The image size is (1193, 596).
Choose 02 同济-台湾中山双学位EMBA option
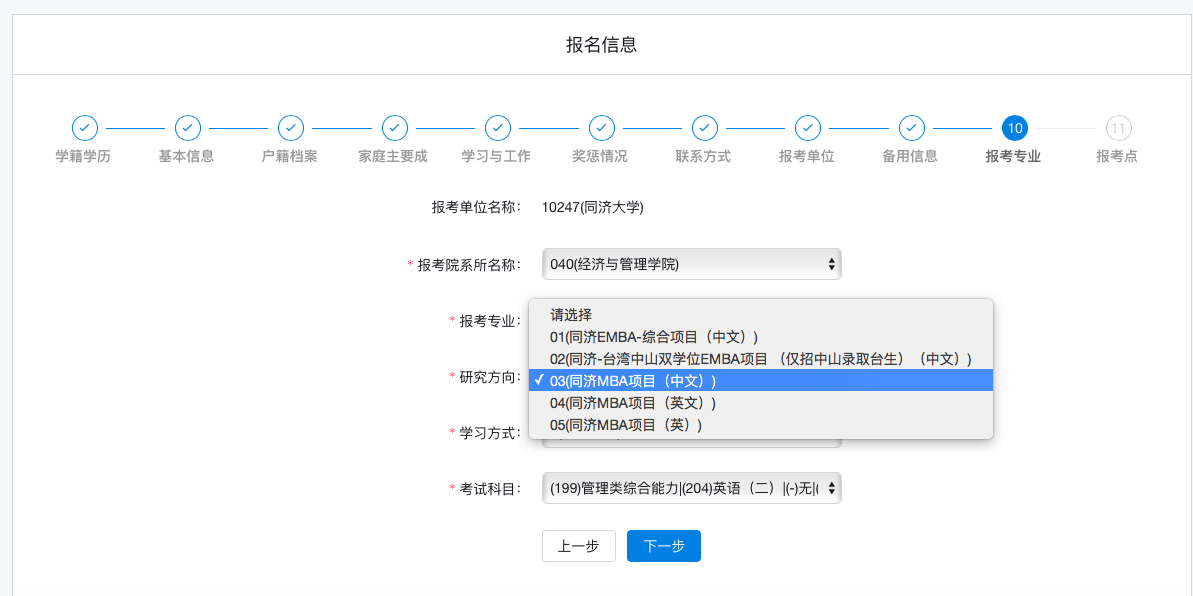point(760,359)
